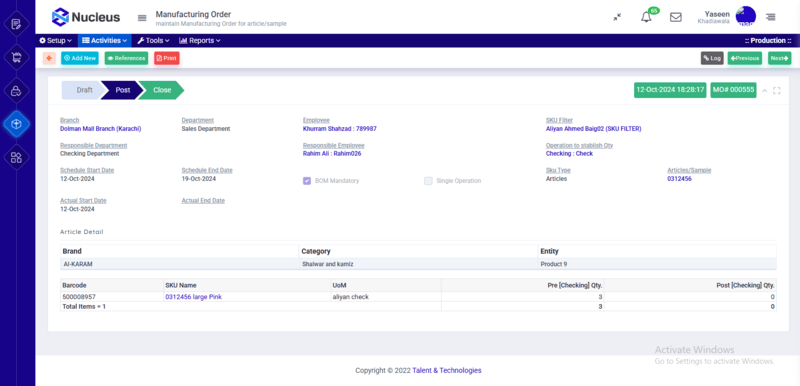This screenshot has height=386, width=800.
Task: Toggle the BOM Mandatory checkbox
Action: click(x=307, y=181)
